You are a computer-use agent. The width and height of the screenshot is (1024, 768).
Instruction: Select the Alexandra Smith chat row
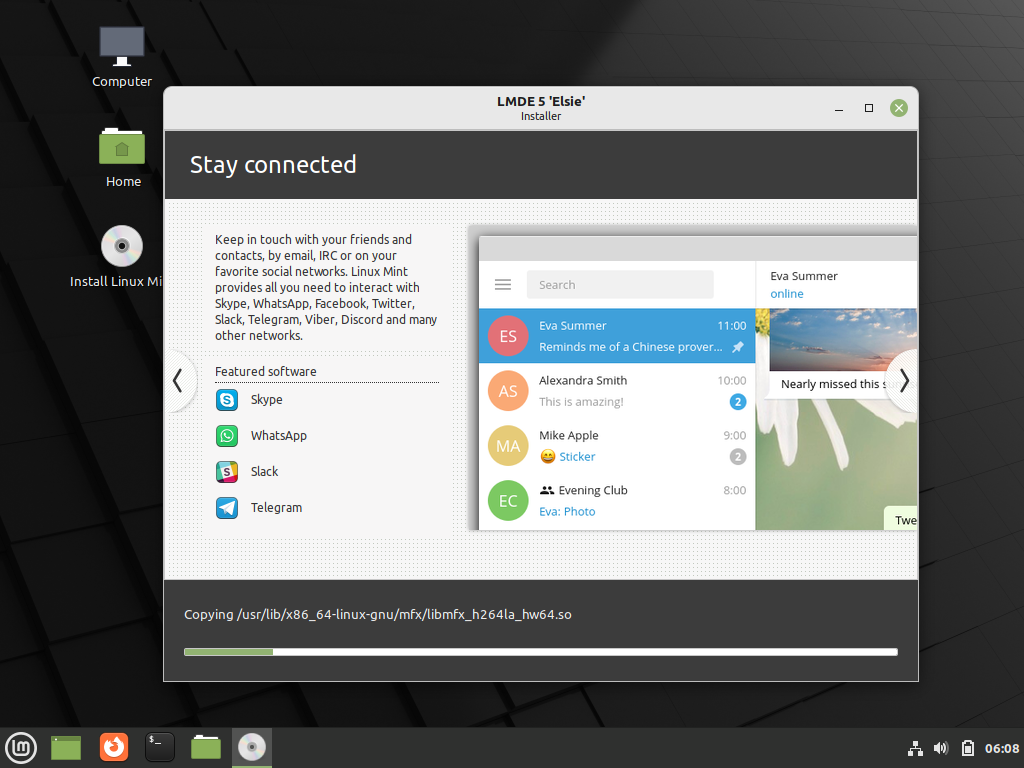pos(617,391)
